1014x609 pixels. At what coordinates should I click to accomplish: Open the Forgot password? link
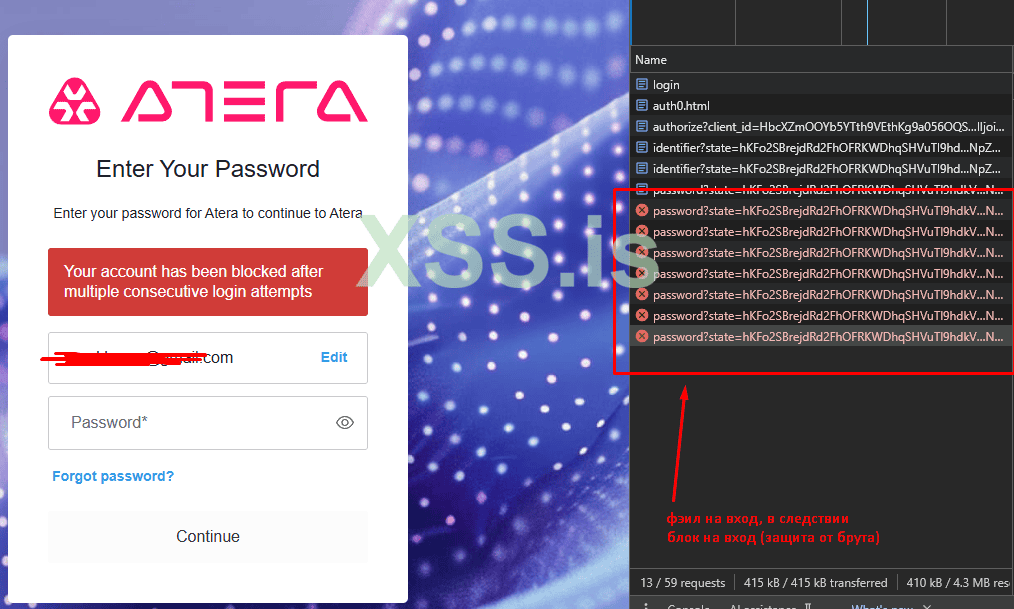click(x=113, y=476)
